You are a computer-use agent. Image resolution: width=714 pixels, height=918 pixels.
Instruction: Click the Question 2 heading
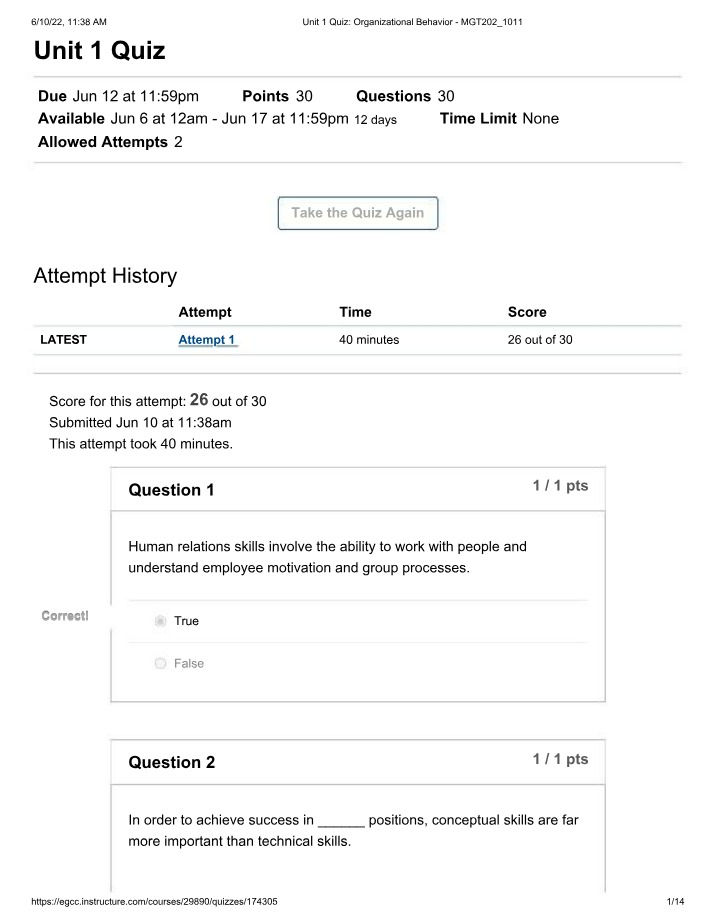click(171, 762)
